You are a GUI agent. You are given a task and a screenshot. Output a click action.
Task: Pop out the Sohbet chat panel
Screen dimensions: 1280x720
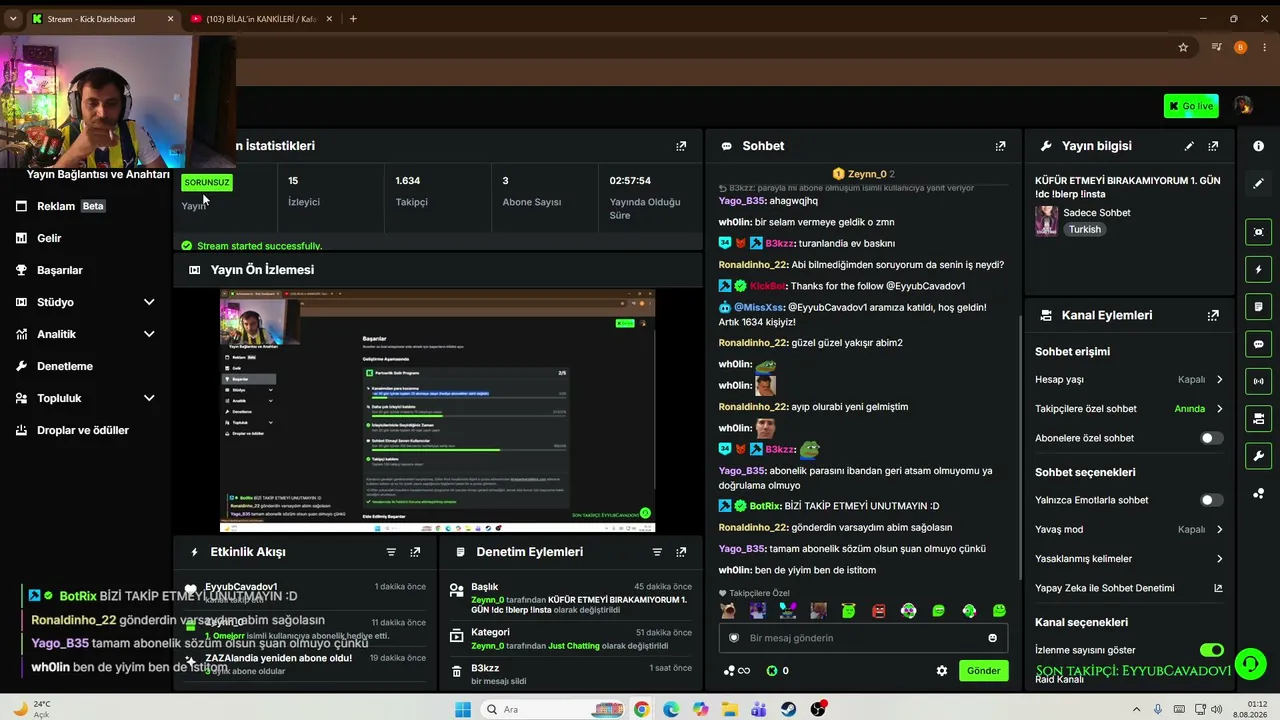(x=1000, y=146)
